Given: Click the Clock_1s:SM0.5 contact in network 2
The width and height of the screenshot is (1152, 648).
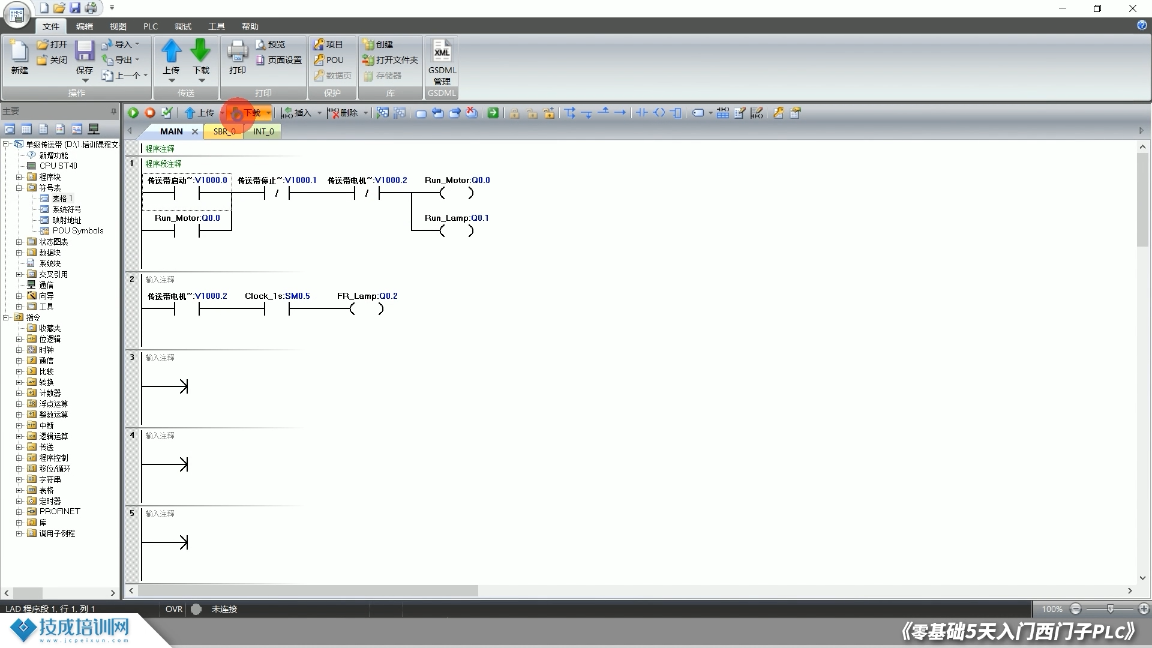Looking at the screenshot, I should (x=277, y=309).
